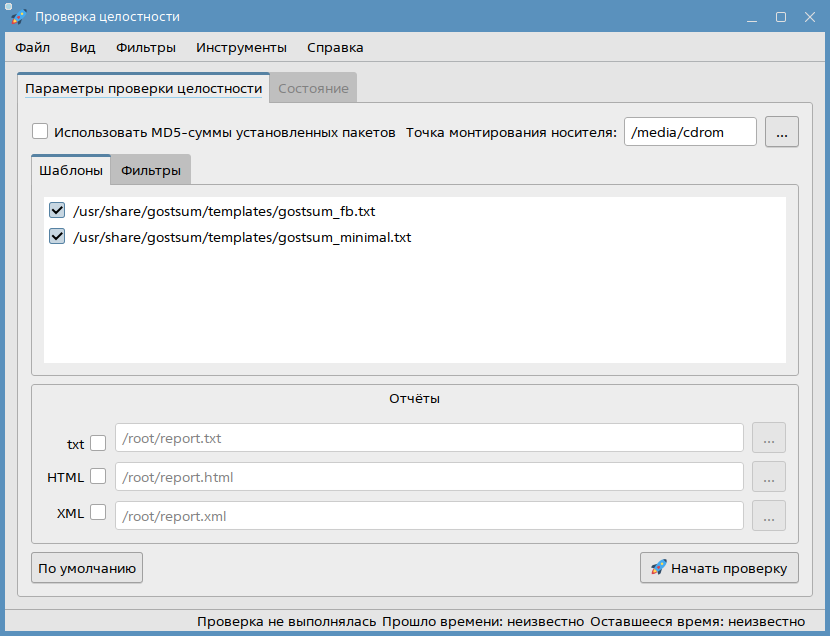830x636 pixels.
Task: Browse for the mount point folder
Action: [x=782, y=132]
